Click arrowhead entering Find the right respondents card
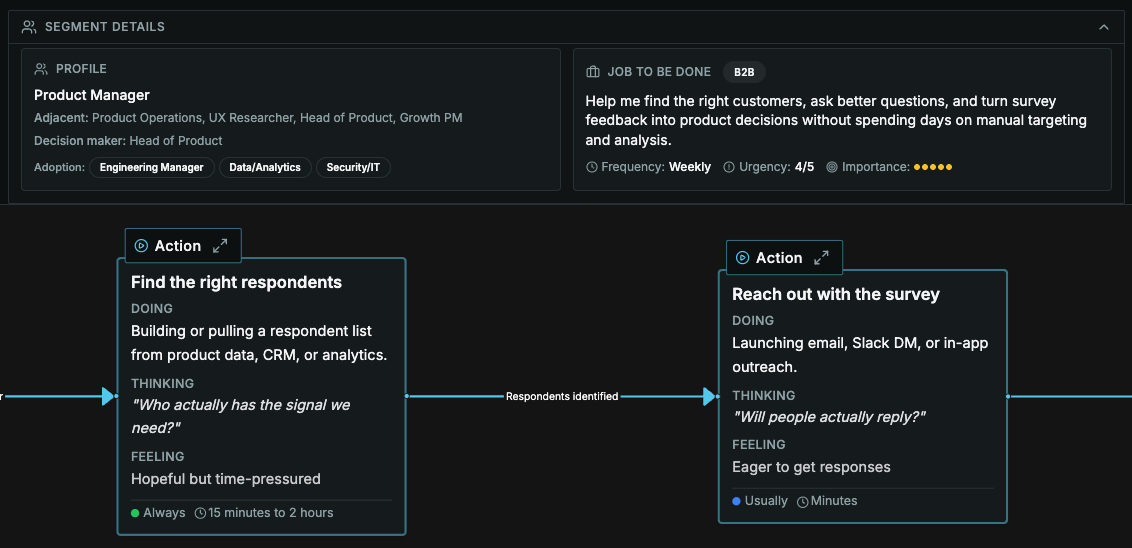 108,396
